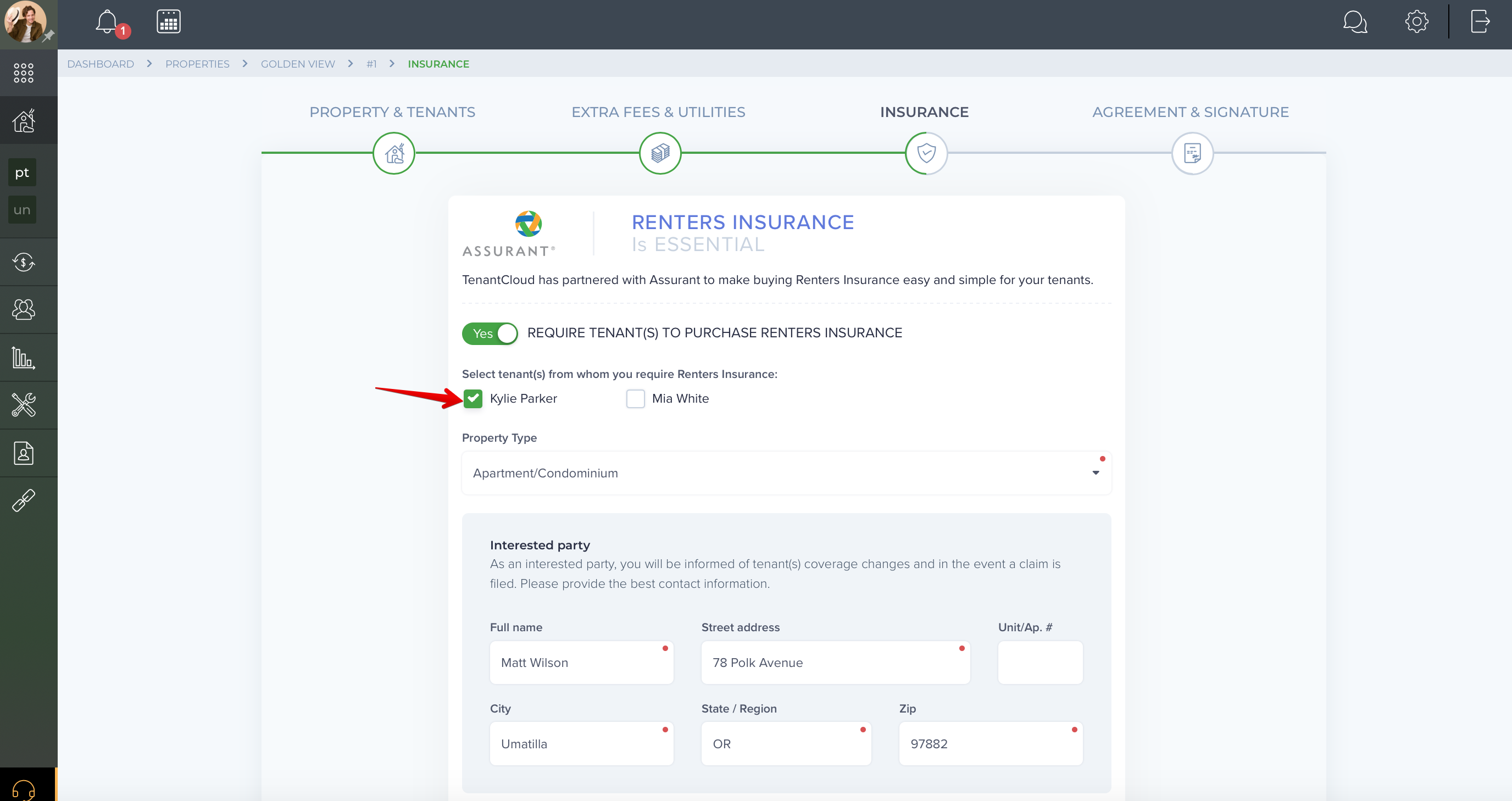The image size is (1512, 801).
Task: Open the maintenance tools icon in the sidebar
Action: click(x=24, y=405)
